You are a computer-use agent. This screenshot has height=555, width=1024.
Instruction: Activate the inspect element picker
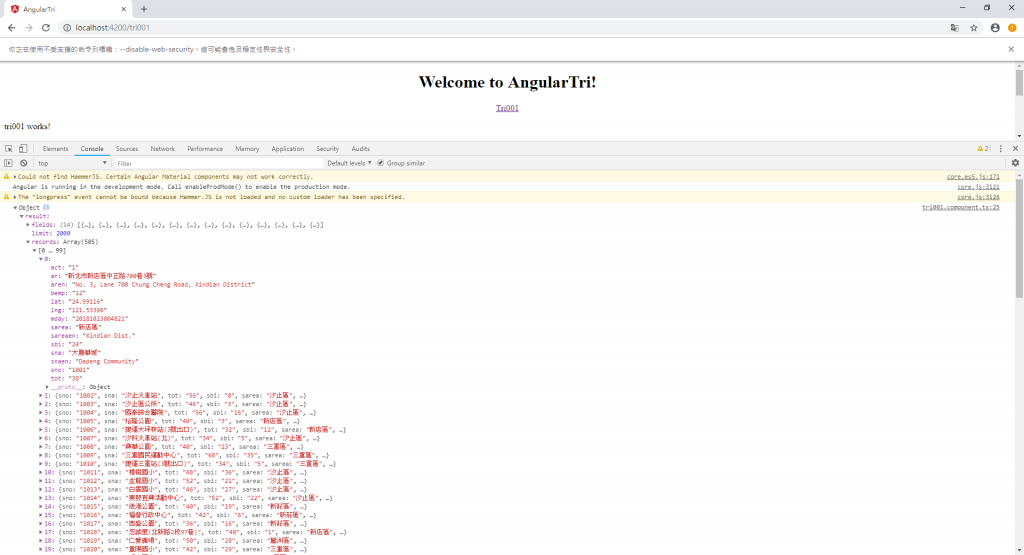(8, 149)
